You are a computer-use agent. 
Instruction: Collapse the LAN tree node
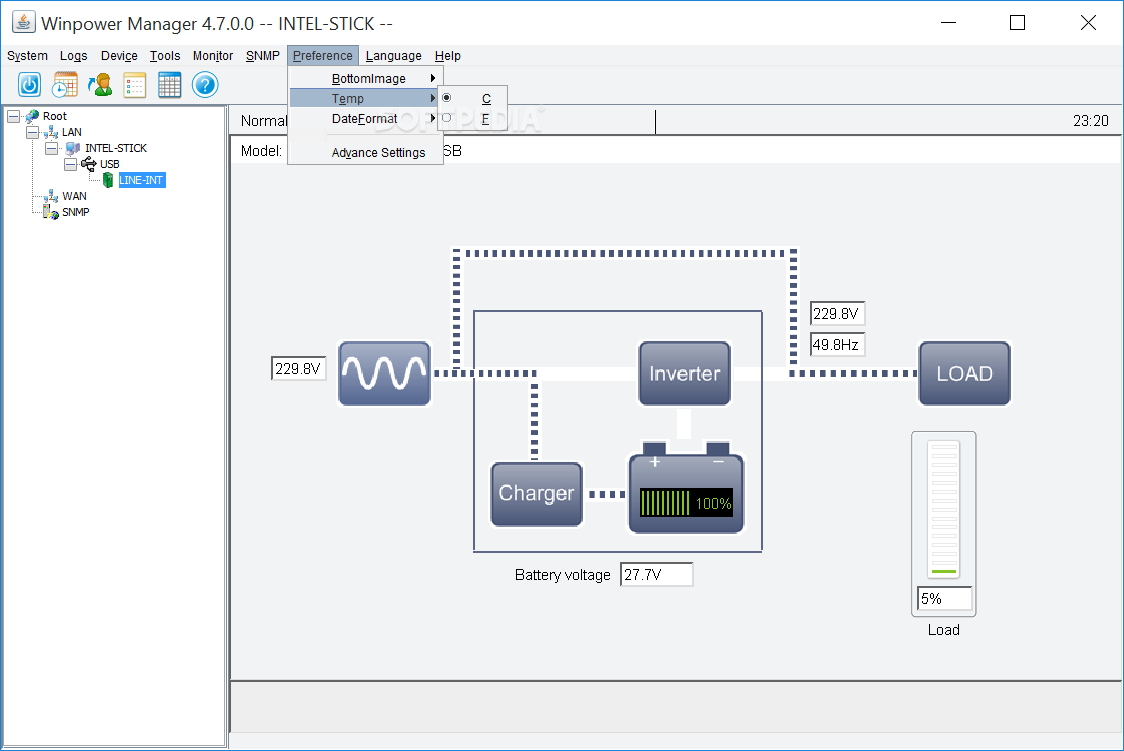[x=32, y=133]
